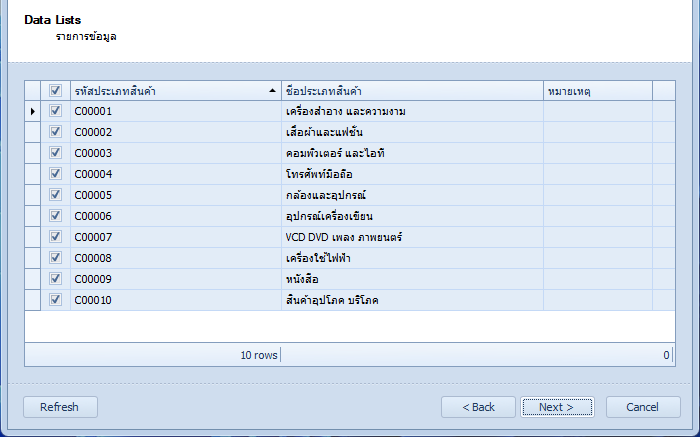Uncheck the checkbox for row C00009
The width and height of the screenshot is (700, 437).
(55, 279)
